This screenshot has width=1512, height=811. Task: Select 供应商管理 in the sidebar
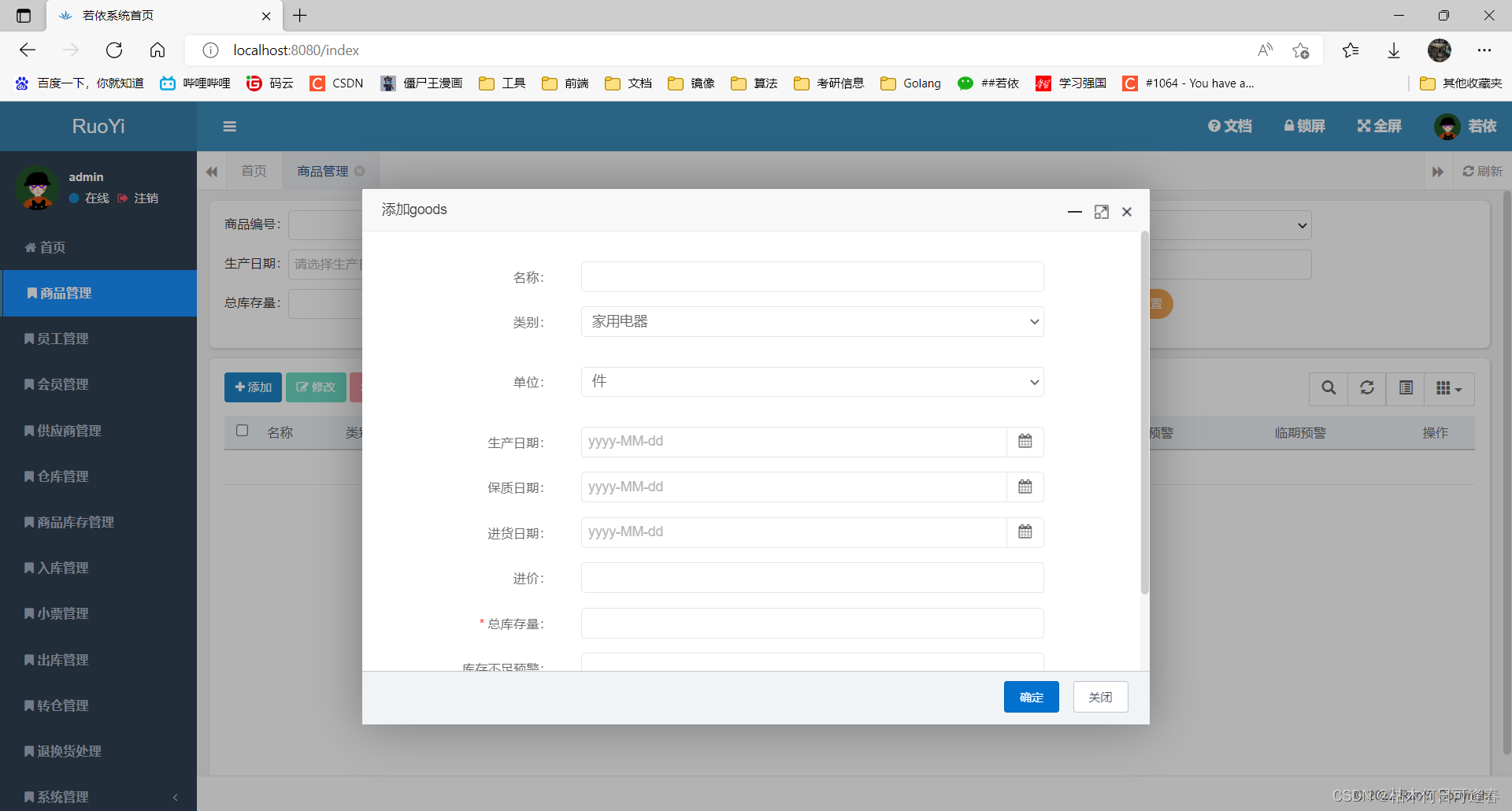click(98, 431)
